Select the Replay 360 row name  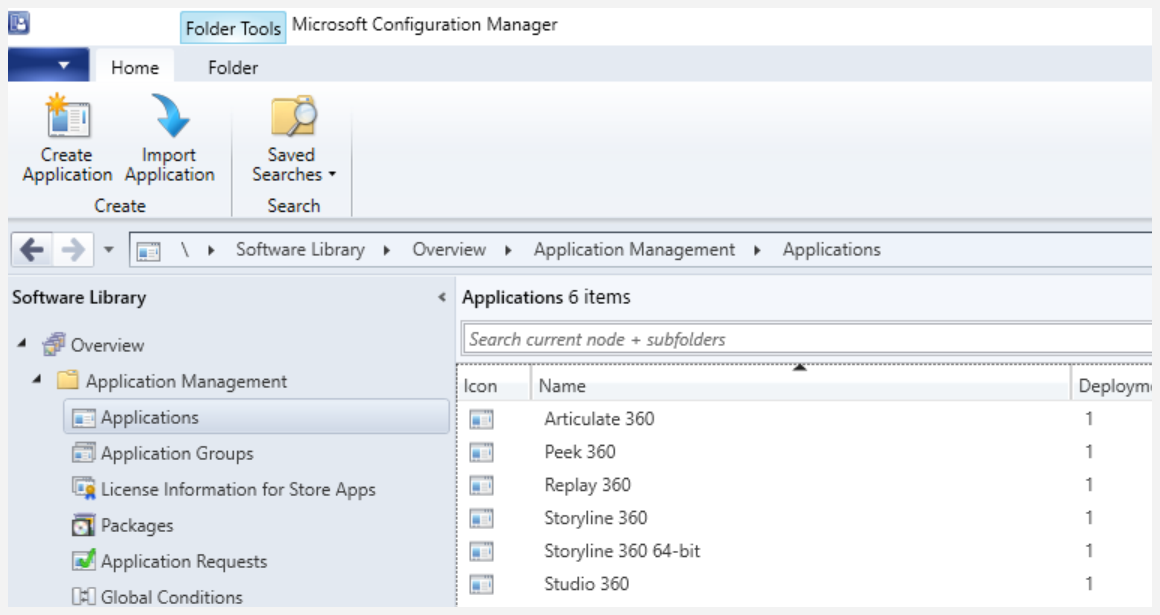pyautogui.click(x=587, y=485)
